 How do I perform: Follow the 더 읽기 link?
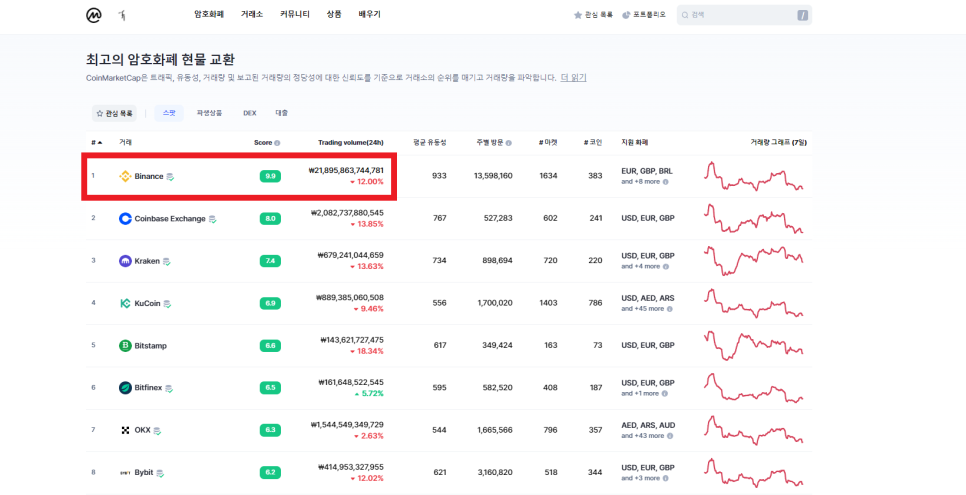[573, 78]
